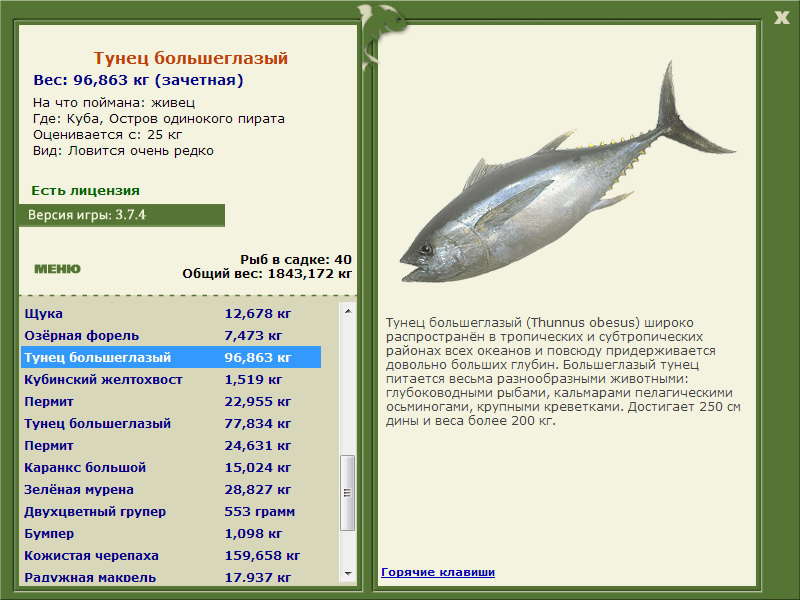
Task: Click the Рыб в садке: 40 text
Action: point(296,260)
